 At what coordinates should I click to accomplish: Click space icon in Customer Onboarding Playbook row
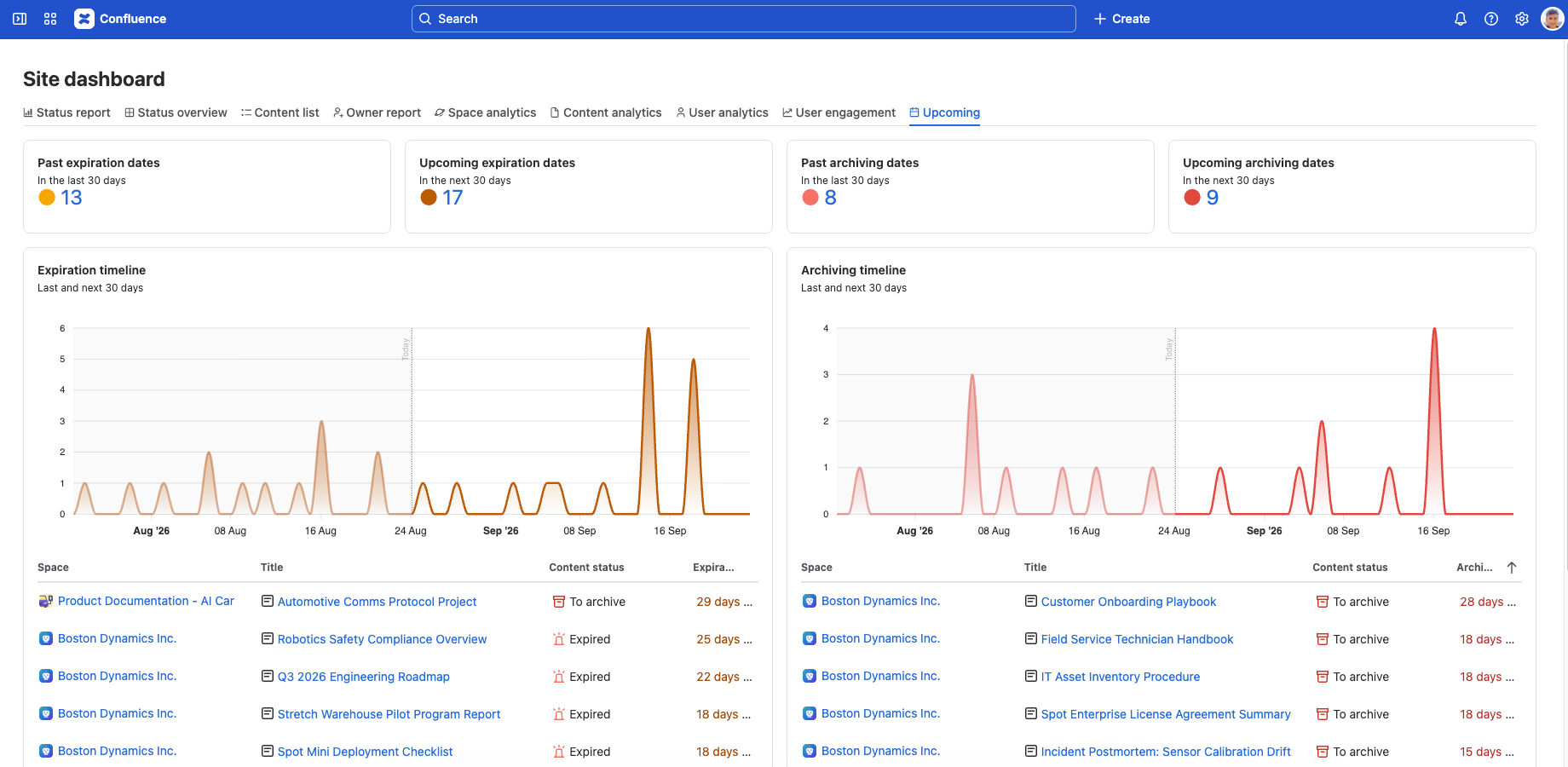point(810,602)
